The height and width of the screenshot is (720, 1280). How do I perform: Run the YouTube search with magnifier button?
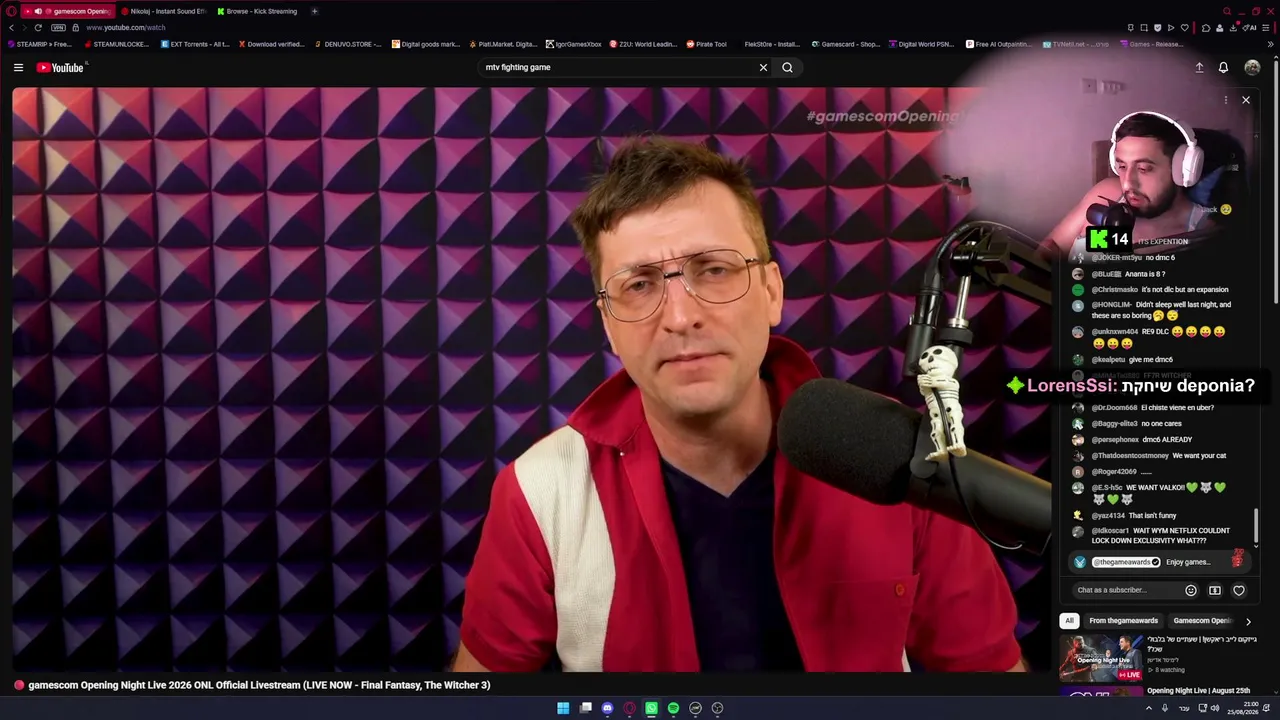[x=787, y=67]
